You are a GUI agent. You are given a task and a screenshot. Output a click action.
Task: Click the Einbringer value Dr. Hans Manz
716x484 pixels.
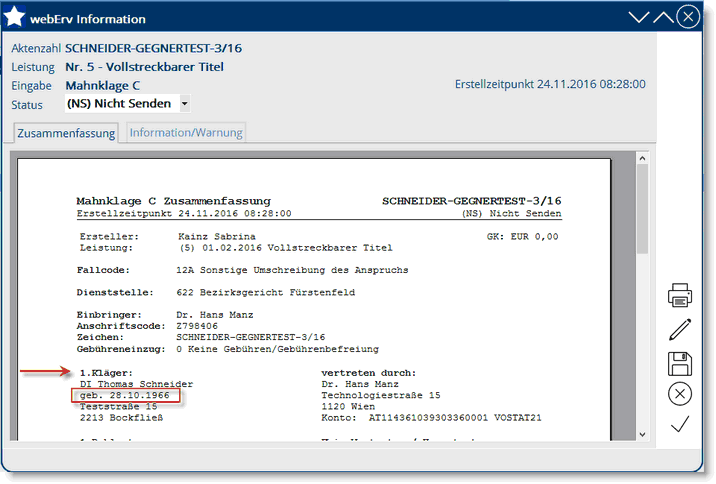[x=215, y=315]
